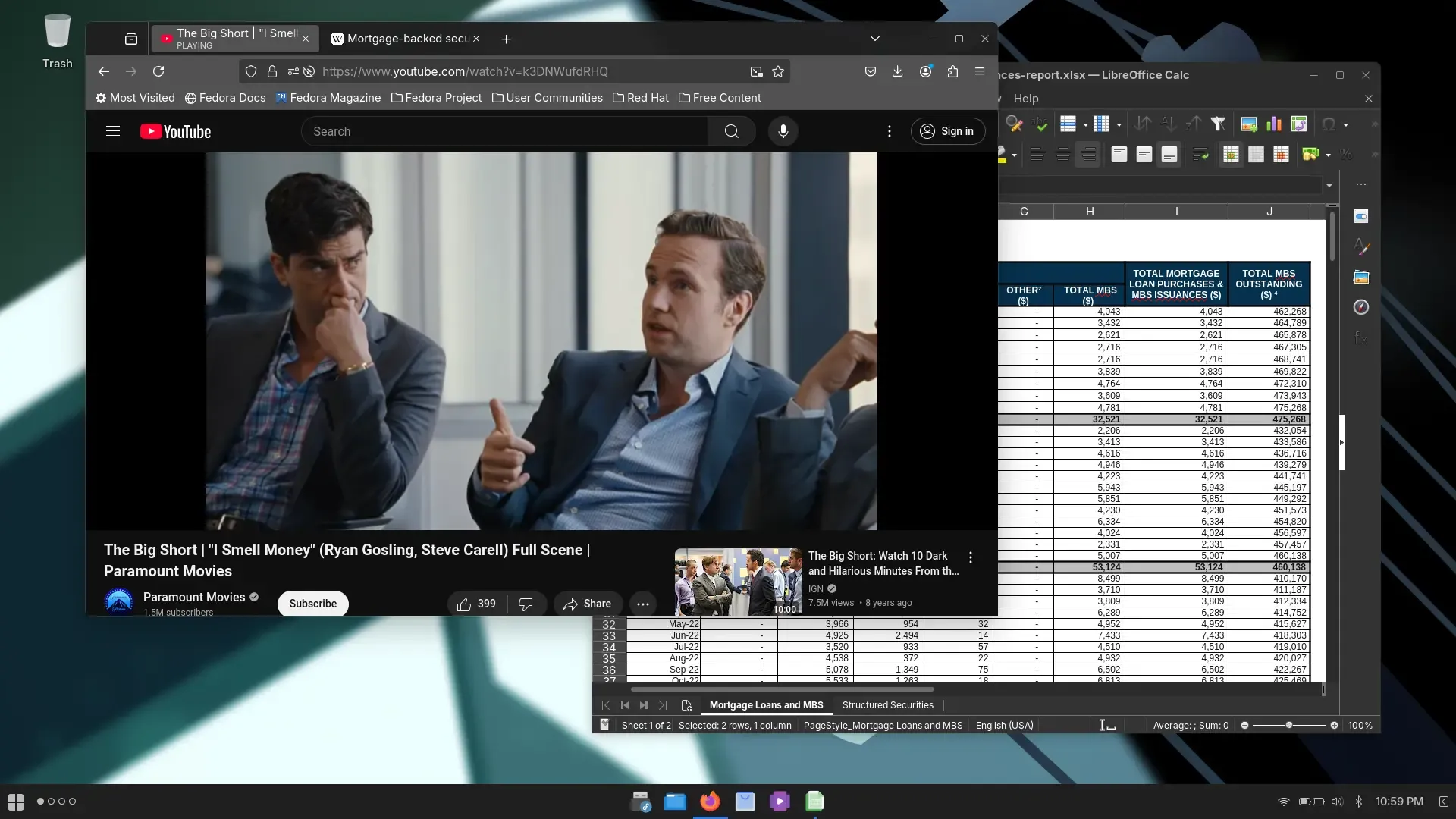Toggle Center Horizontally in Calc toolbar

click(1062, 155)
